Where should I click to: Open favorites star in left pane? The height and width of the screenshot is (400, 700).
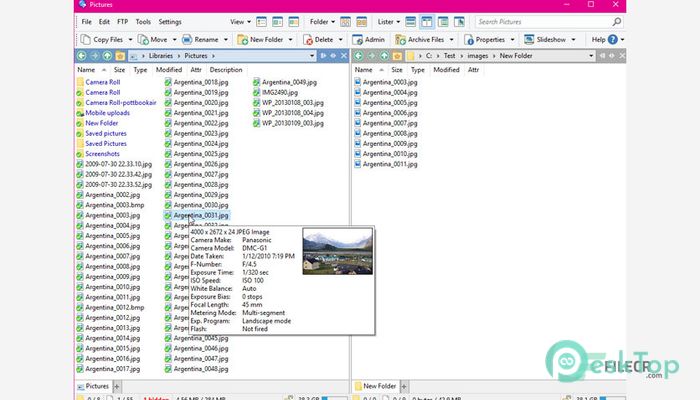coord(120,56)
